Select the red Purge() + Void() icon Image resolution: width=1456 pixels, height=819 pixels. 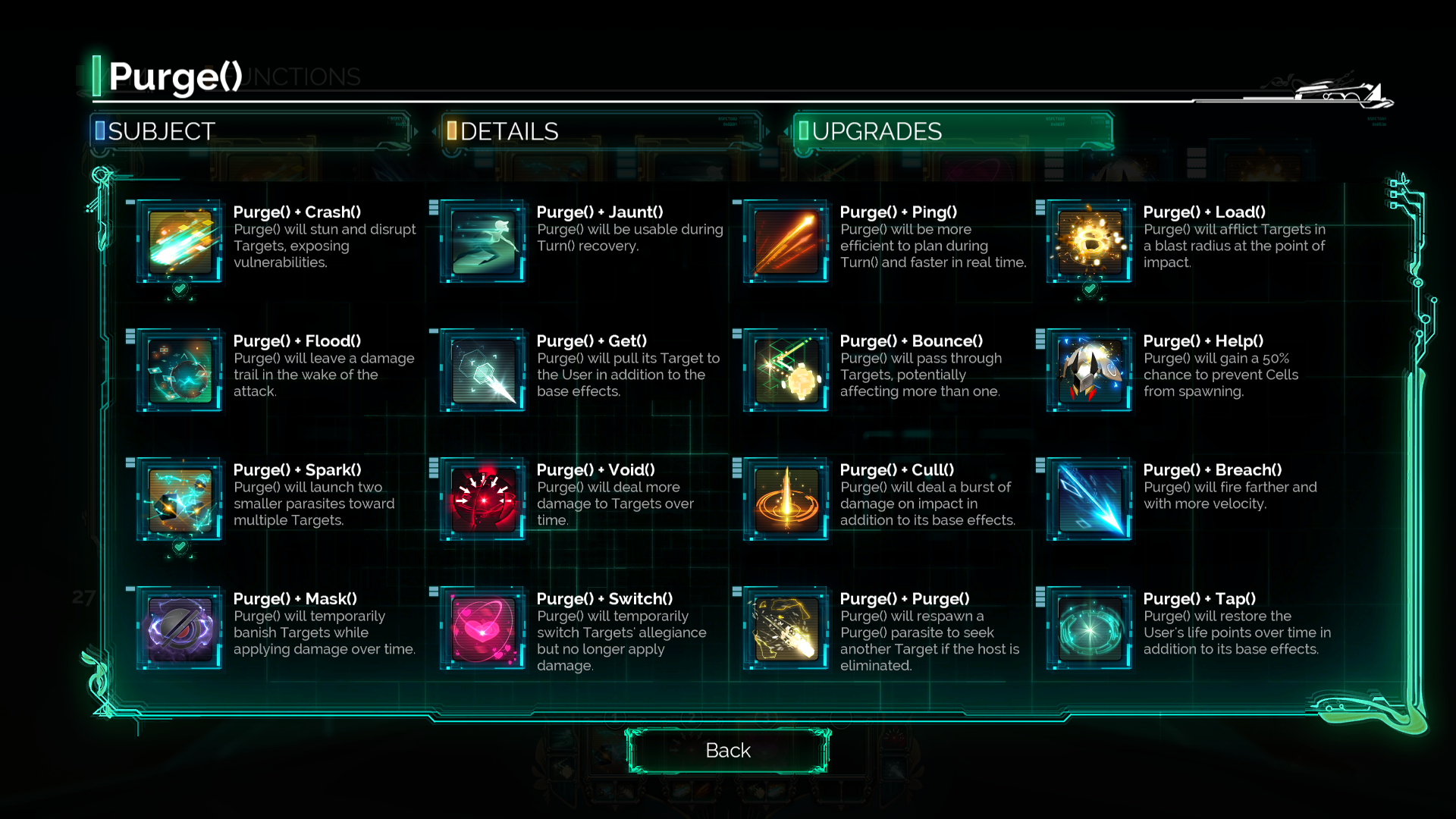click(483, 500)
